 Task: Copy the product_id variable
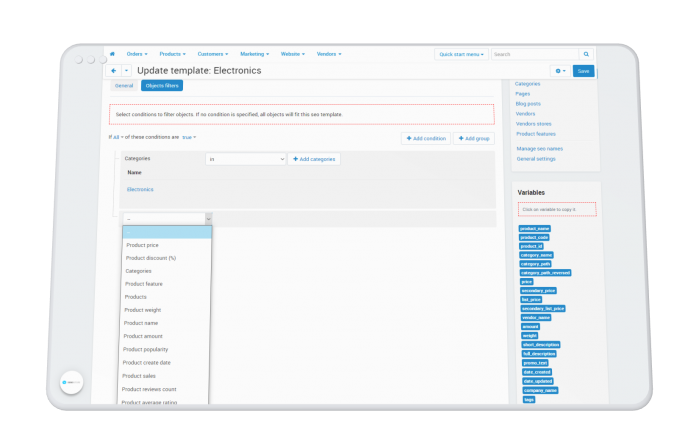tap(531, 246)
